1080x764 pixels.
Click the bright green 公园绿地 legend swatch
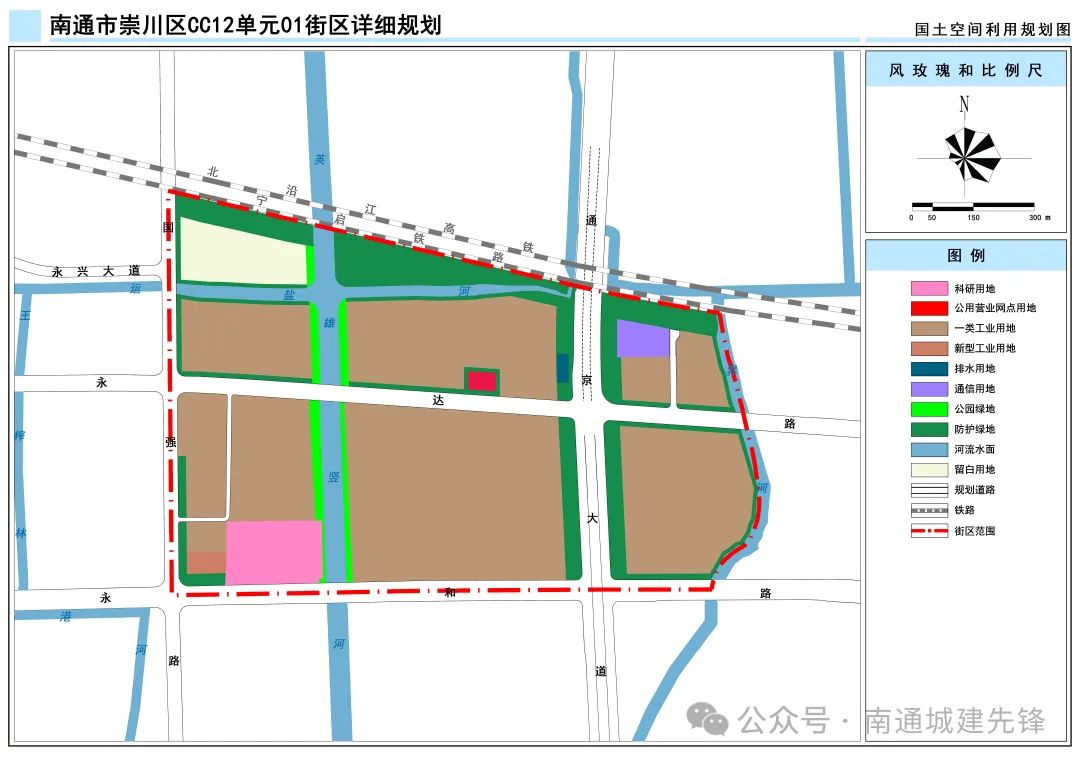[929, 409]
